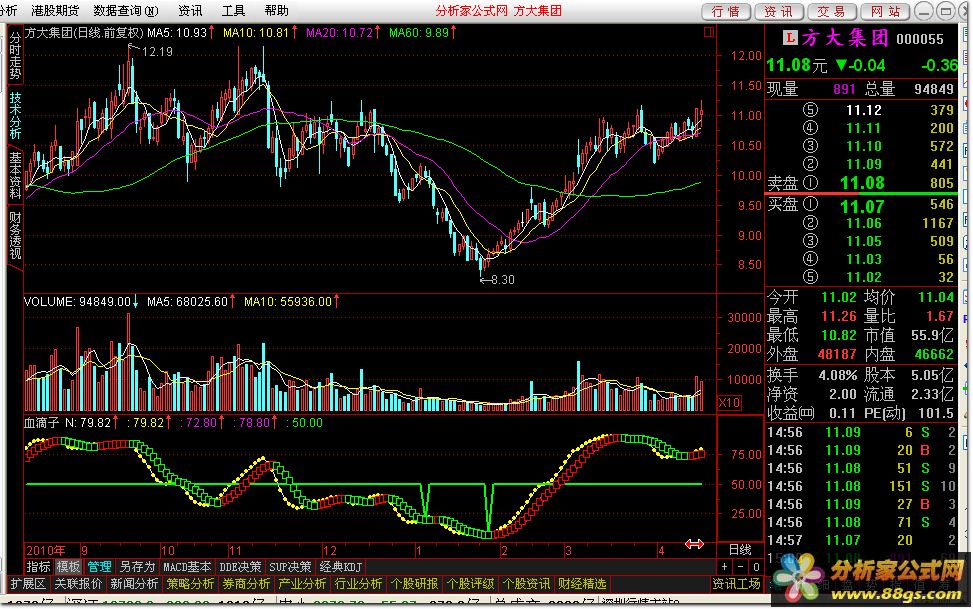Screen dimensions: 973x609
Task: Apply the DDE决策 template
Action: [x=241, y=567]
